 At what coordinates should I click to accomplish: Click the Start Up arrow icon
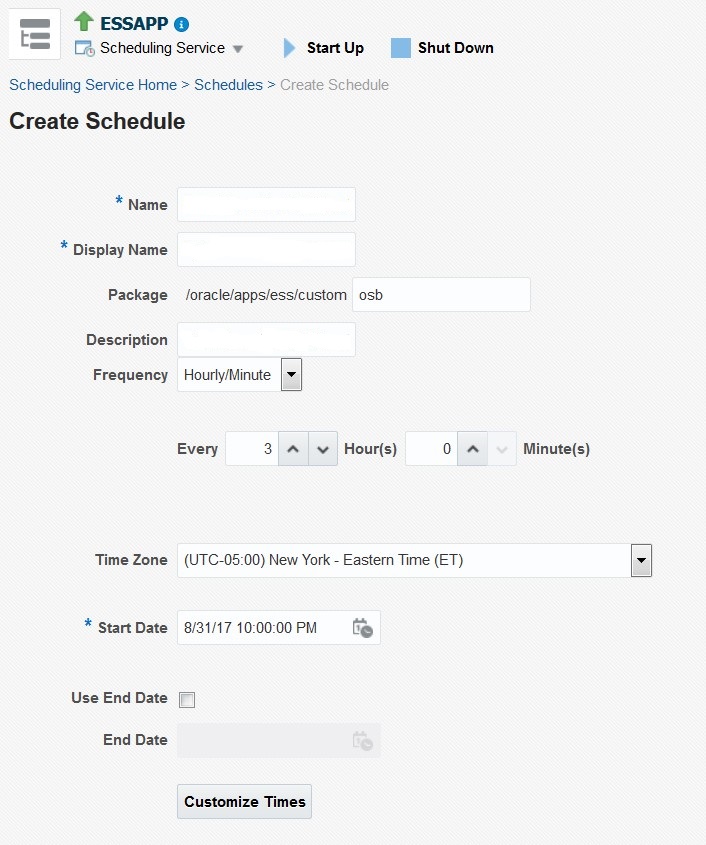click(289, 47)
